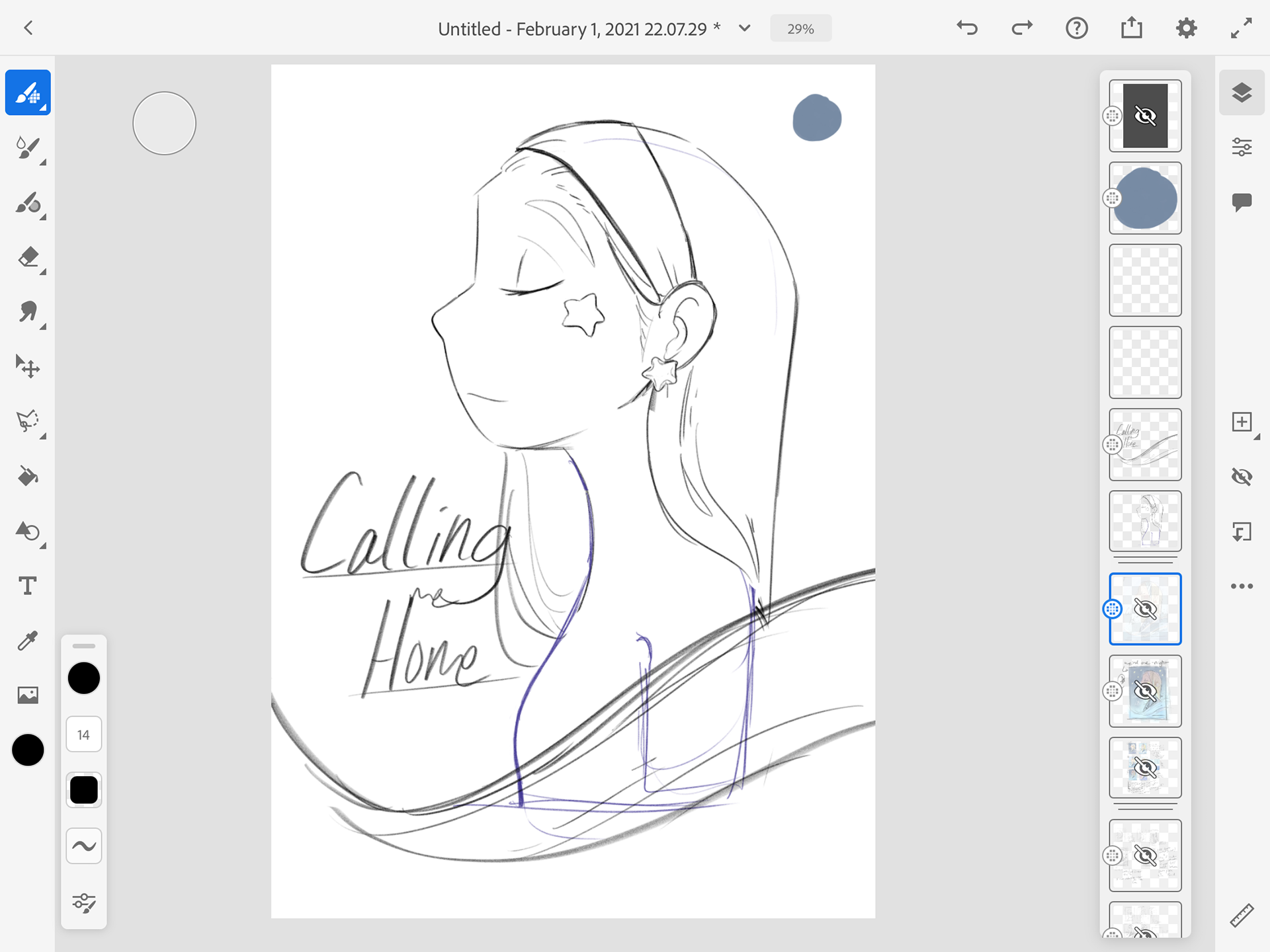Viewport: 1270px width, 952px height.
Task: Click the 29% zoom level button
Action: tap(800, 29)
